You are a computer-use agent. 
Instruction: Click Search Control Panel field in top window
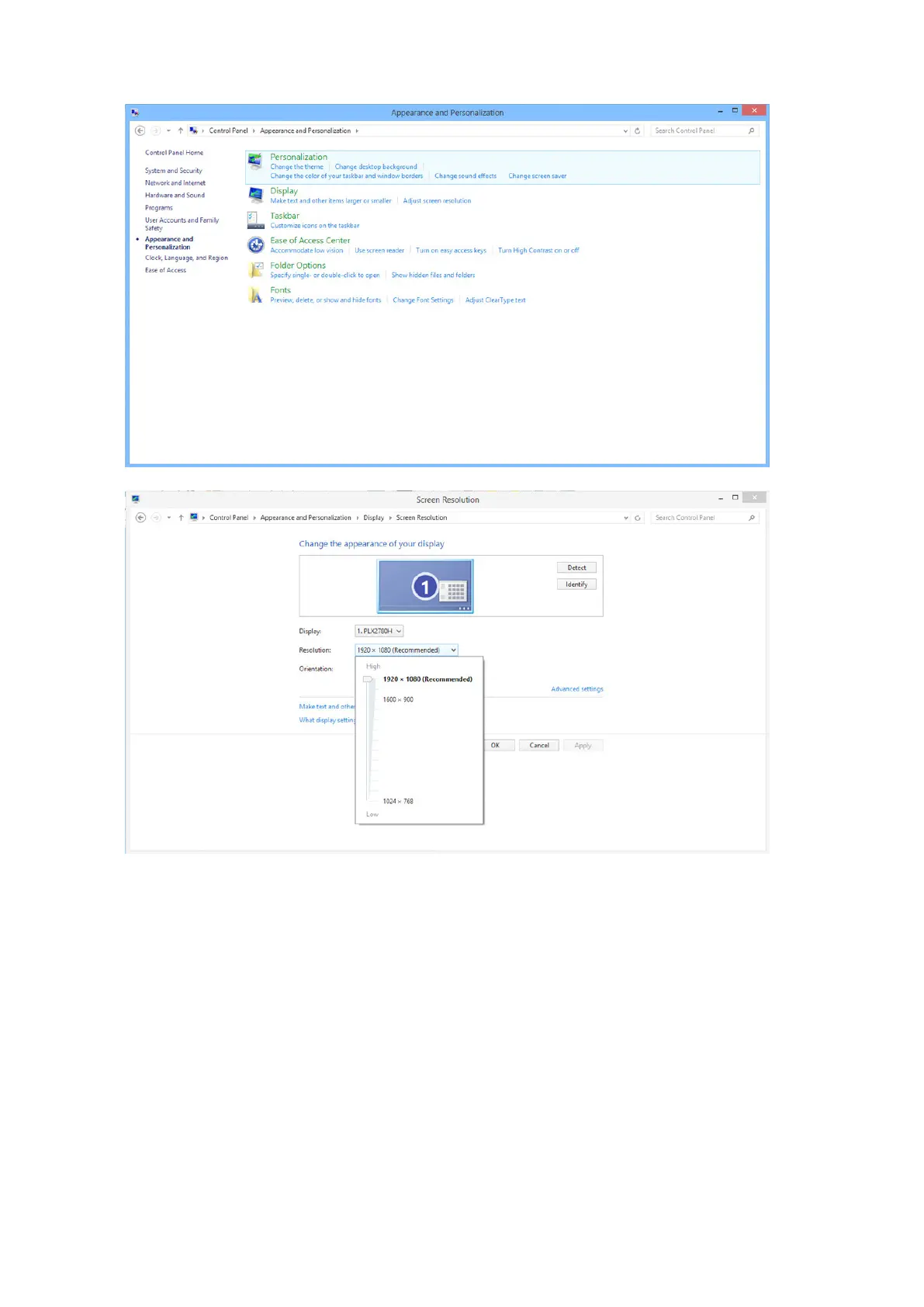pyautogui.click(x=698, y=131)
